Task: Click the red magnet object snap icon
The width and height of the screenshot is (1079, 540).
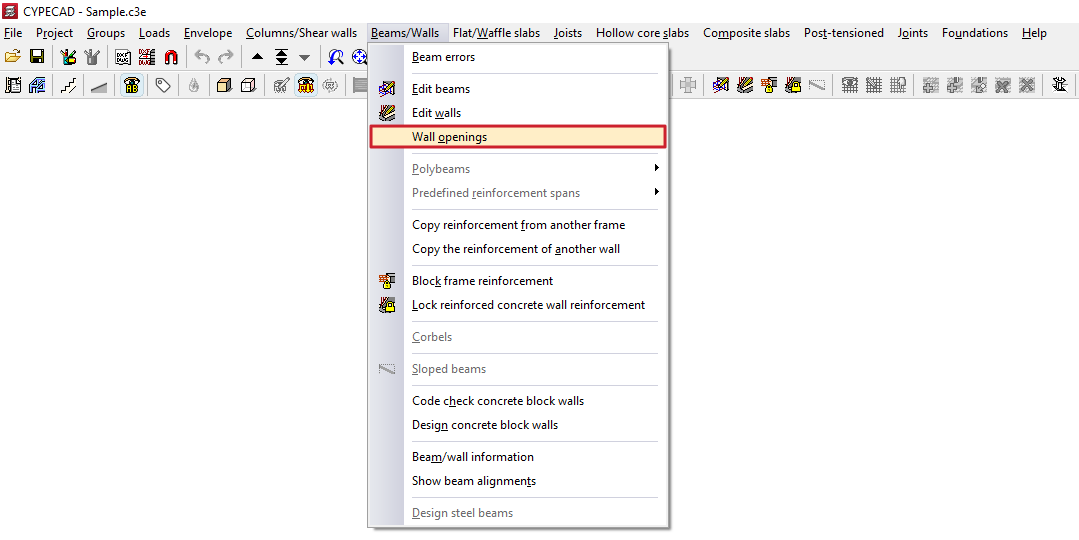Action: coord(171,57)
